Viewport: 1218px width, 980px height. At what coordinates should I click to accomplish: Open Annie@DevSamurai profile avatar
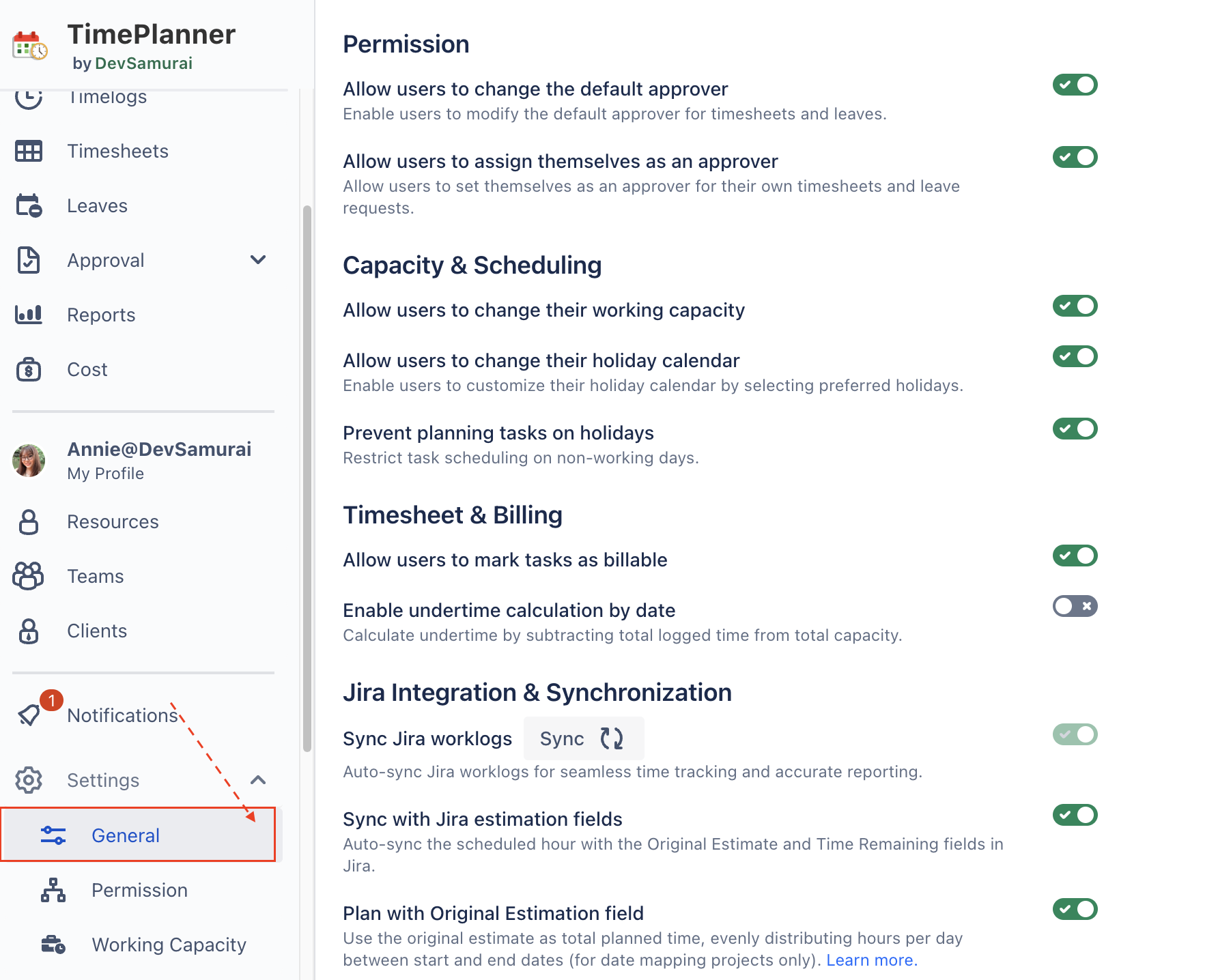click(29, 461)
